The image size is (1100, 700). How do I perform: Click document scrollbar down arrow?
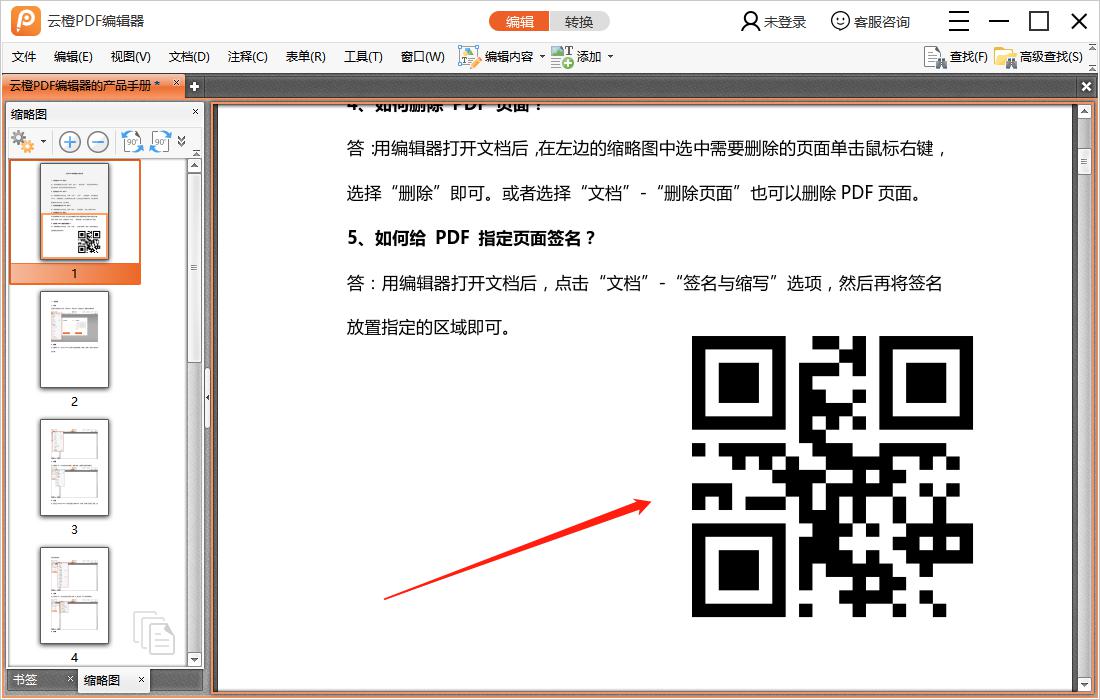pos(1084,685)
